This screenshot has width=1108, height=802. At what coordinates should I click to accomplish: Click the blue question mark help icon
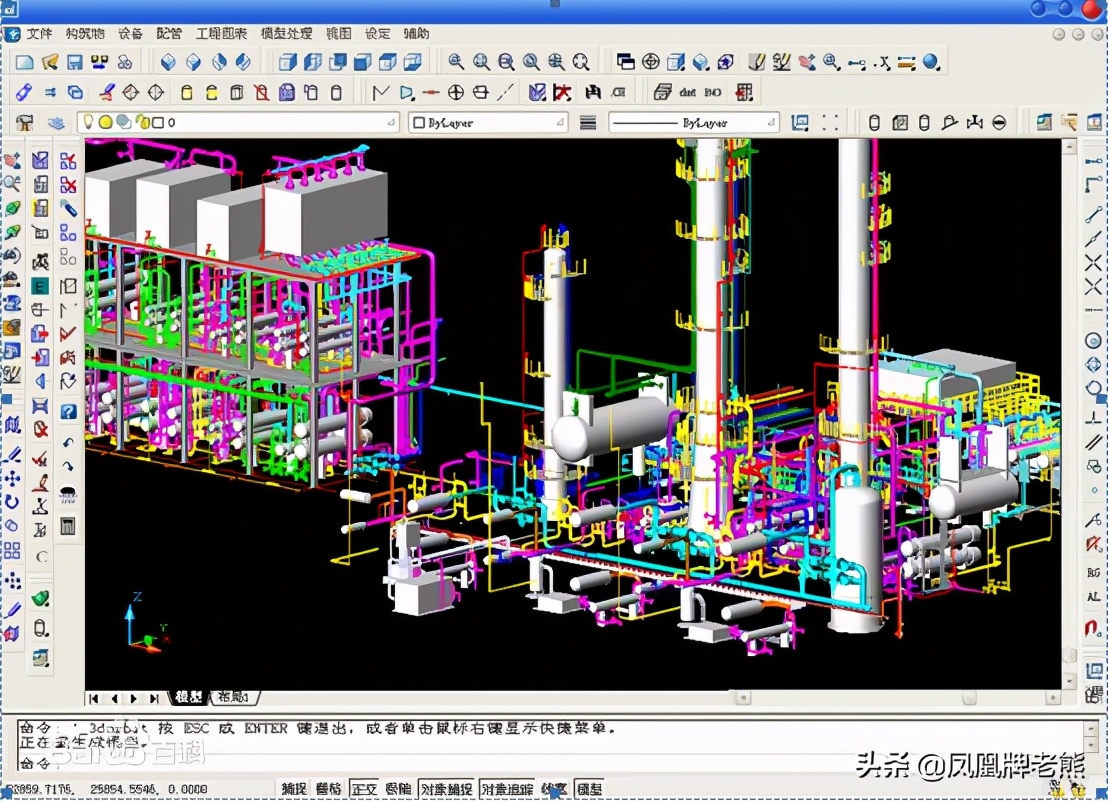coord(68,411)
